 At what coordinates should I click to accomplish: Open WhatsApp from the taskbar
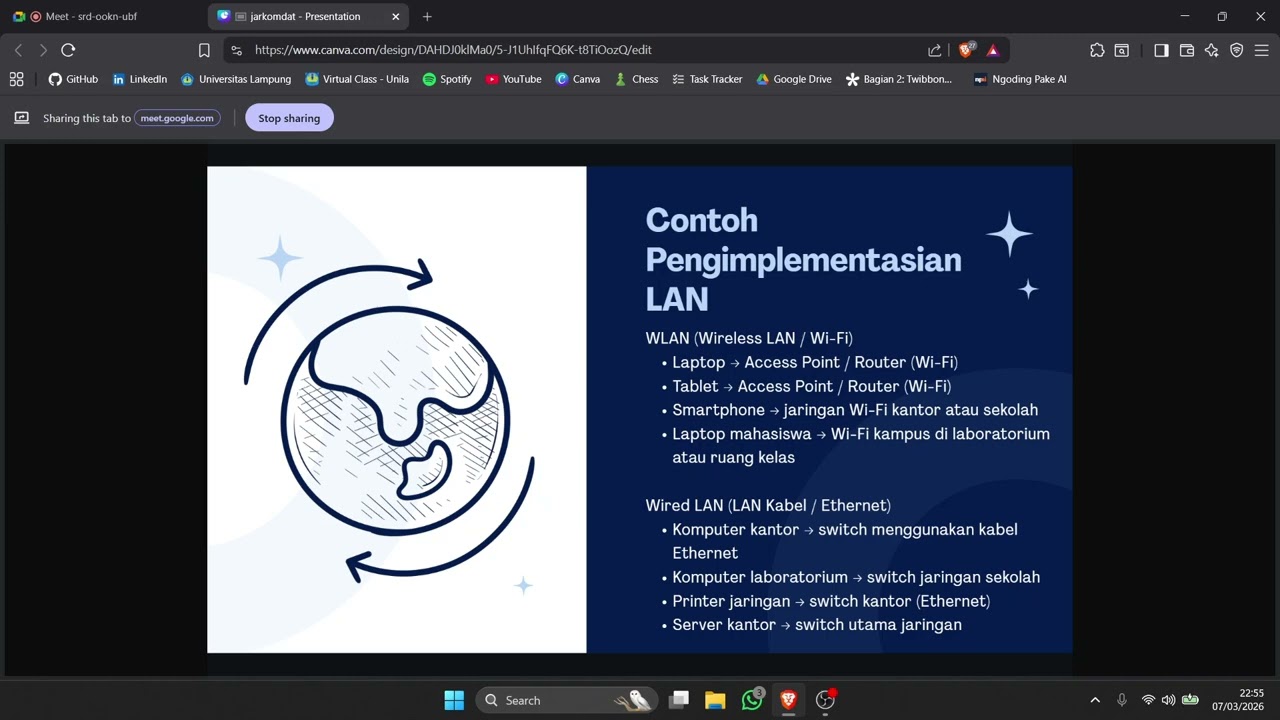752,700
